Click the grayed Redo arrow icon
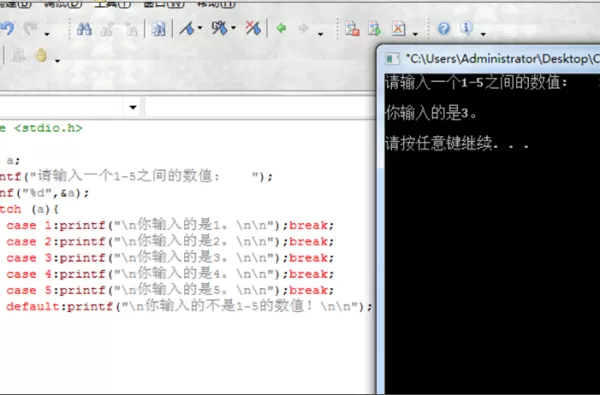 click(31, 28)
